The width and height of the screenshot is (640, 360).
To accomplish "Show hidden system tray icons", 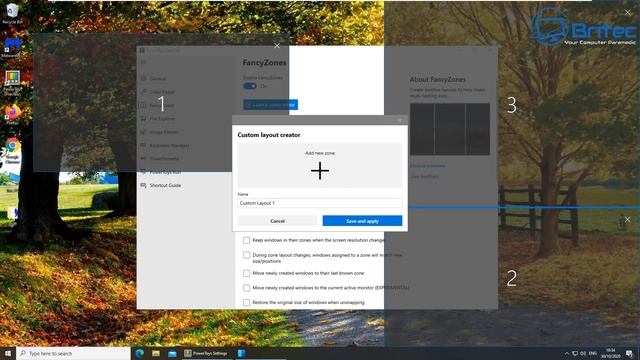I will point(567,353).
